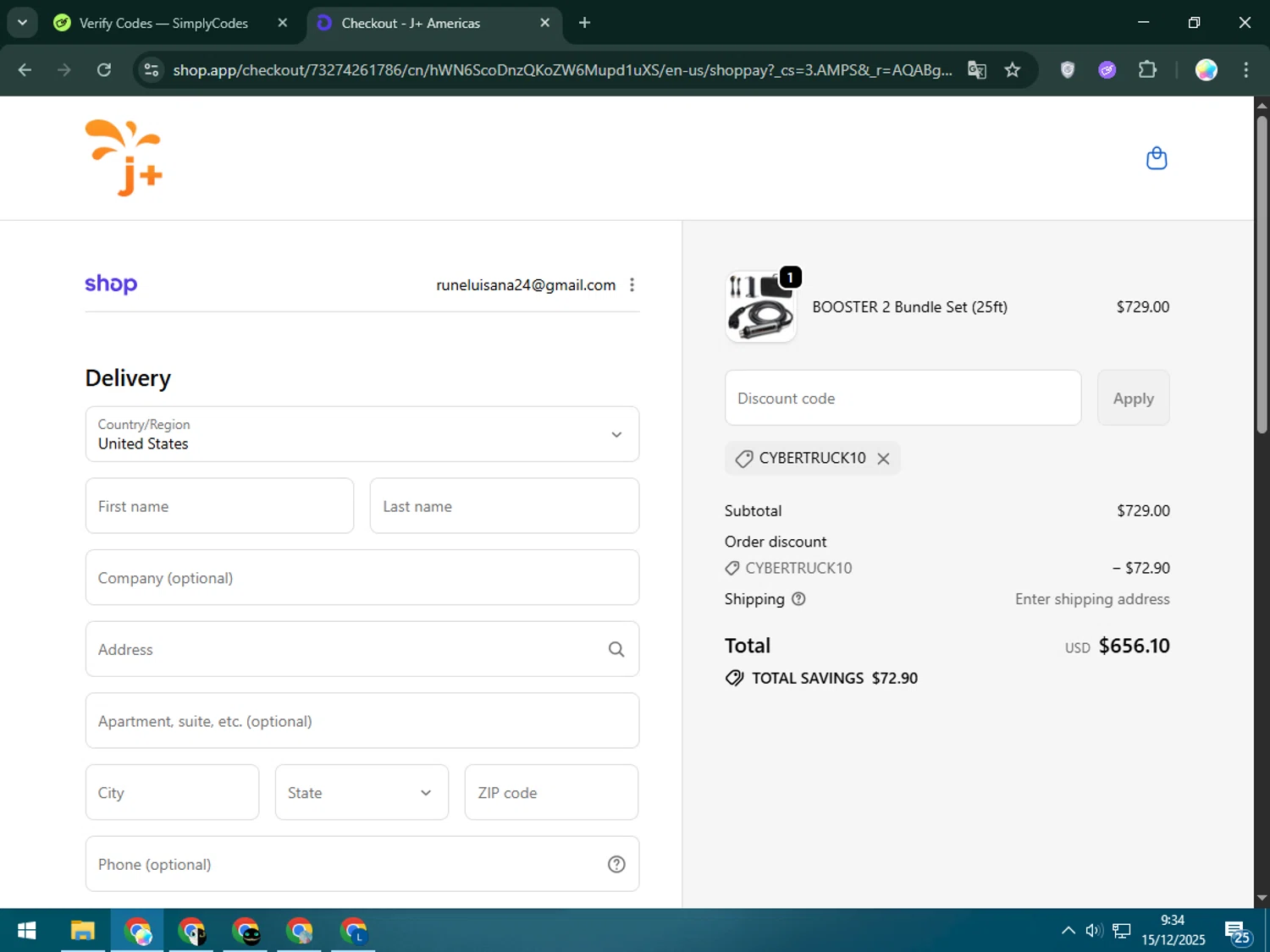Click the TOTAL SAVINGS $72.90 text
Image resolution: width=1270 pixels, height=952 pixels.
pos(835,679)
